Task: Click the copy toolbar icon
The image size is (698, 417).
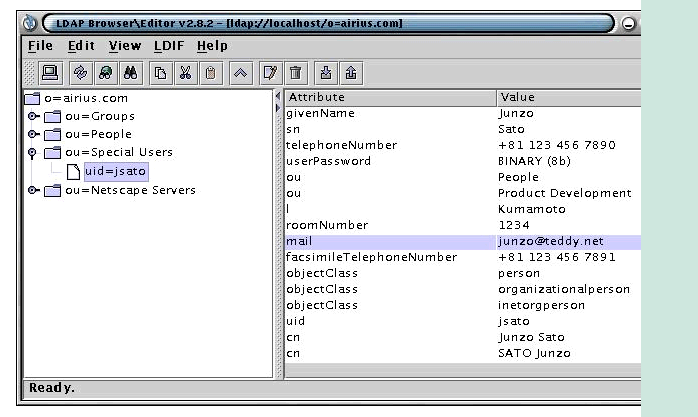Action: coord(160,73)
